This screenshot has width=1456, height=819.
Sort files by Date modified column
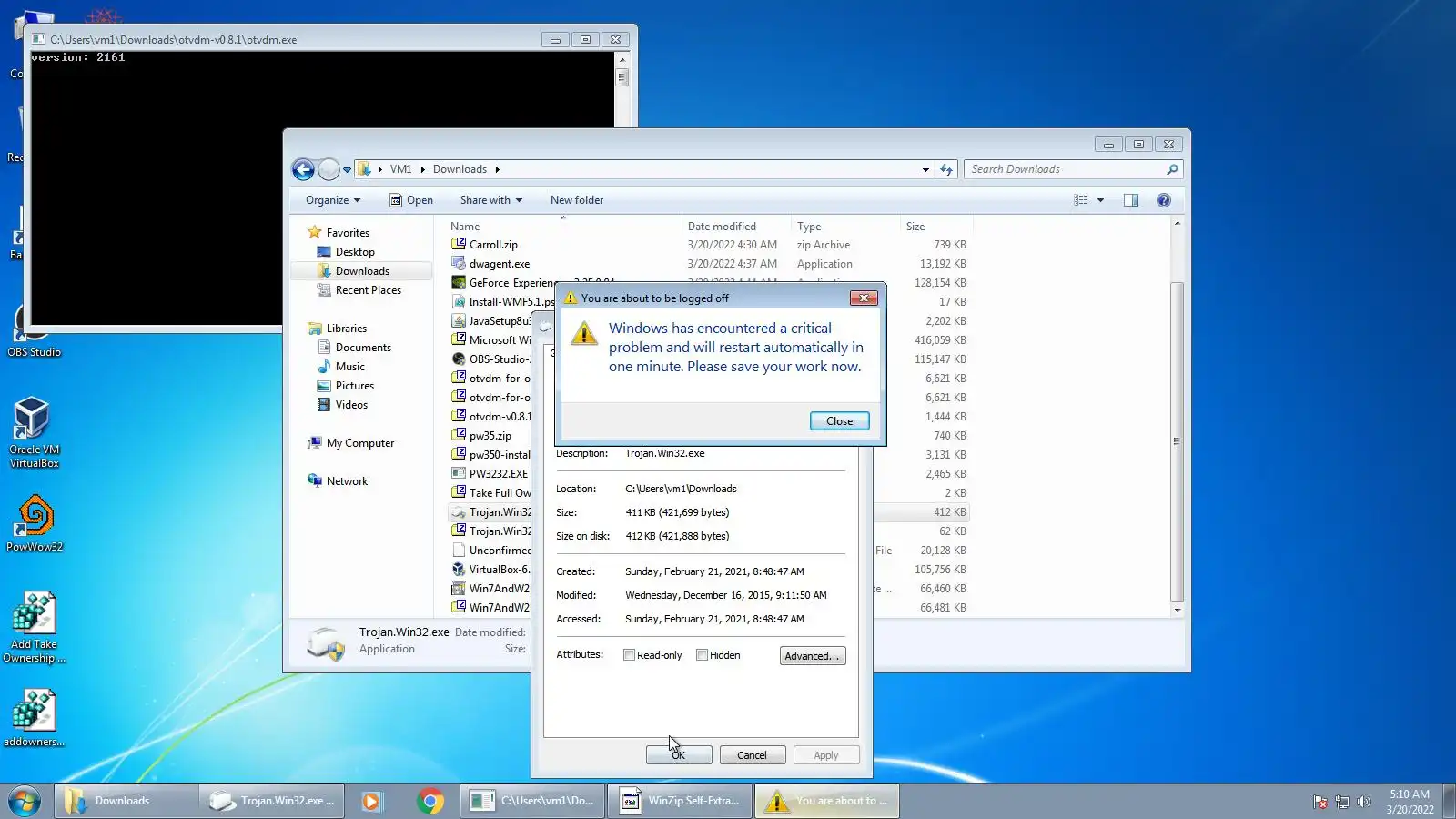coord(737,227)
